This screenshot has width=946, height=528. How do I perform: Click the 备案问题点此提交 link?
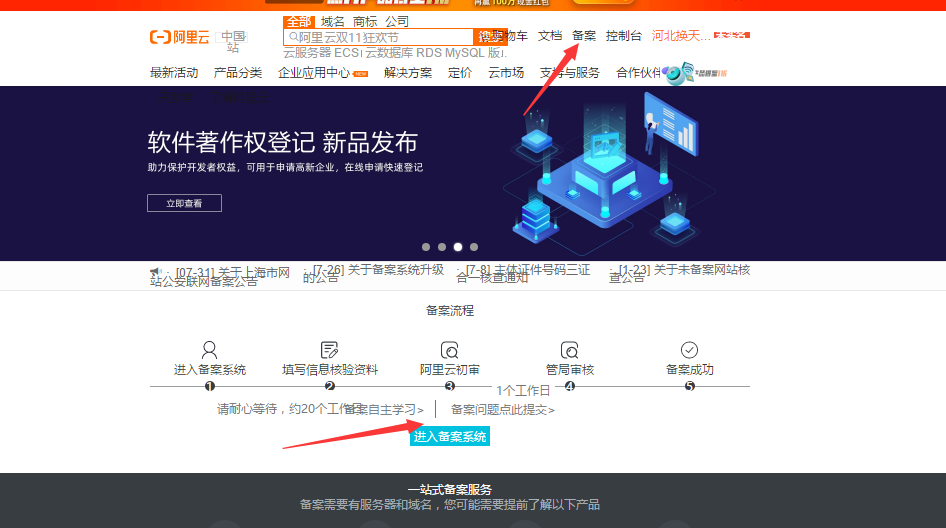[503, 410]
